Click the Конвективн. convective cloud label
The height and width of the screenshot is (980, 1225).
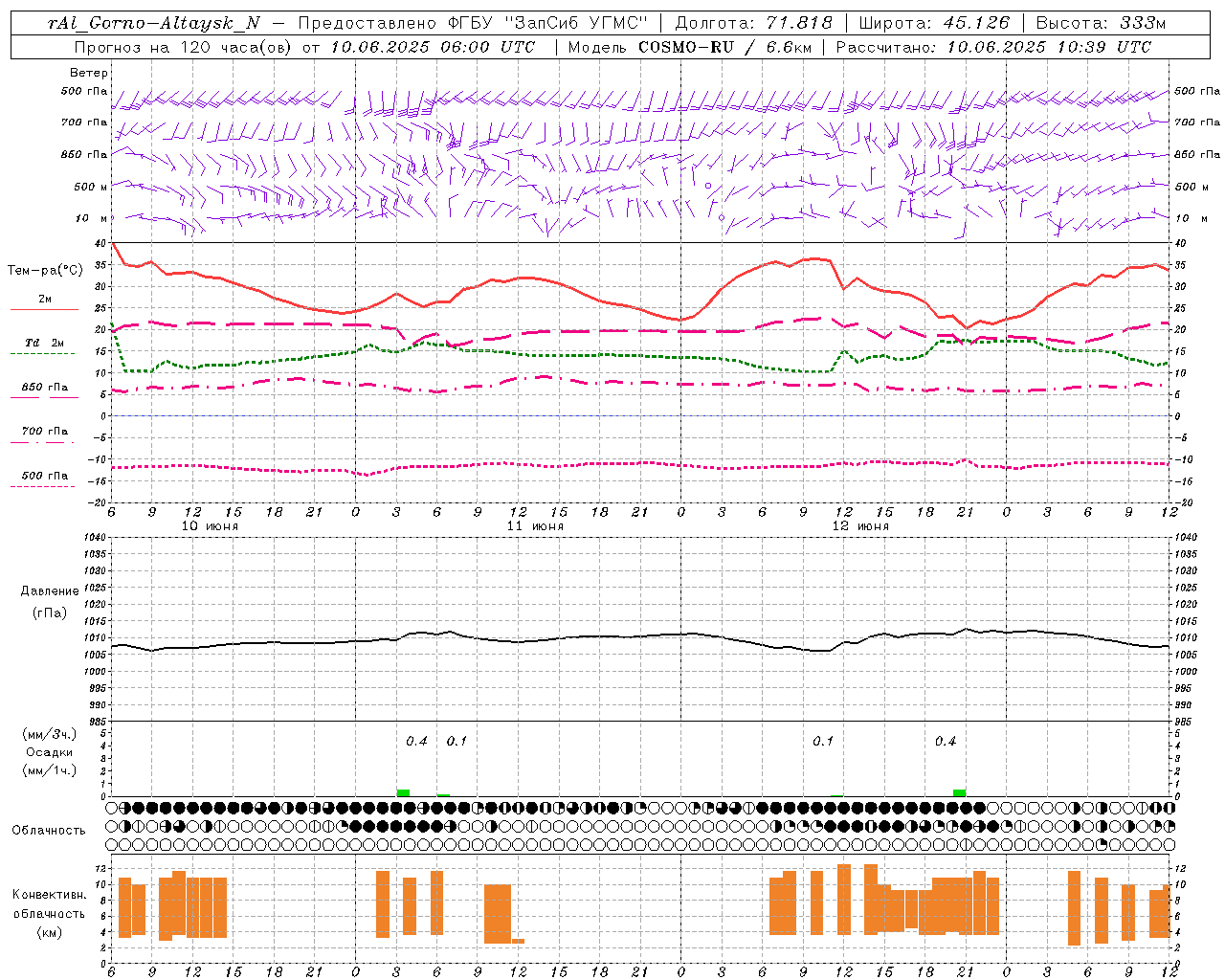[x=50, y=895]
